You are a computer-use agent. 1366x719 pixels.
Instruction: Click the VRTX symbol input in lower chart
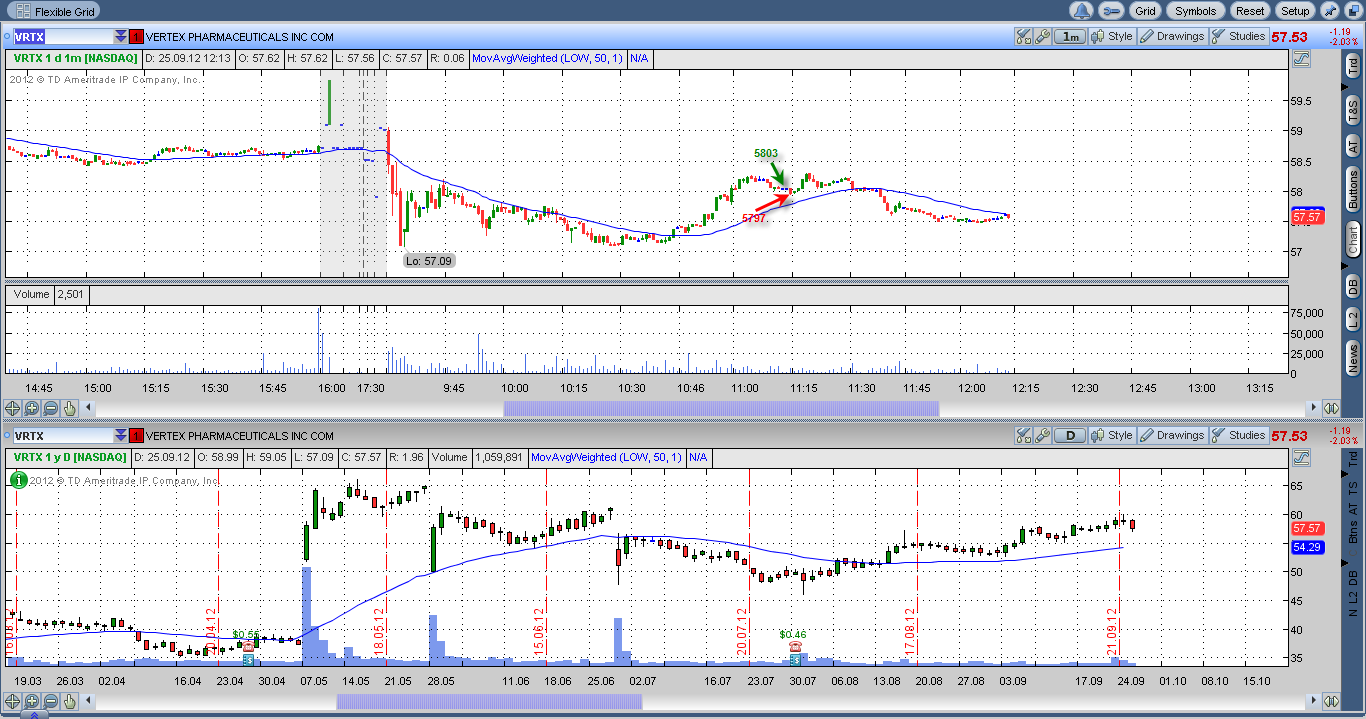click(60, 436)
